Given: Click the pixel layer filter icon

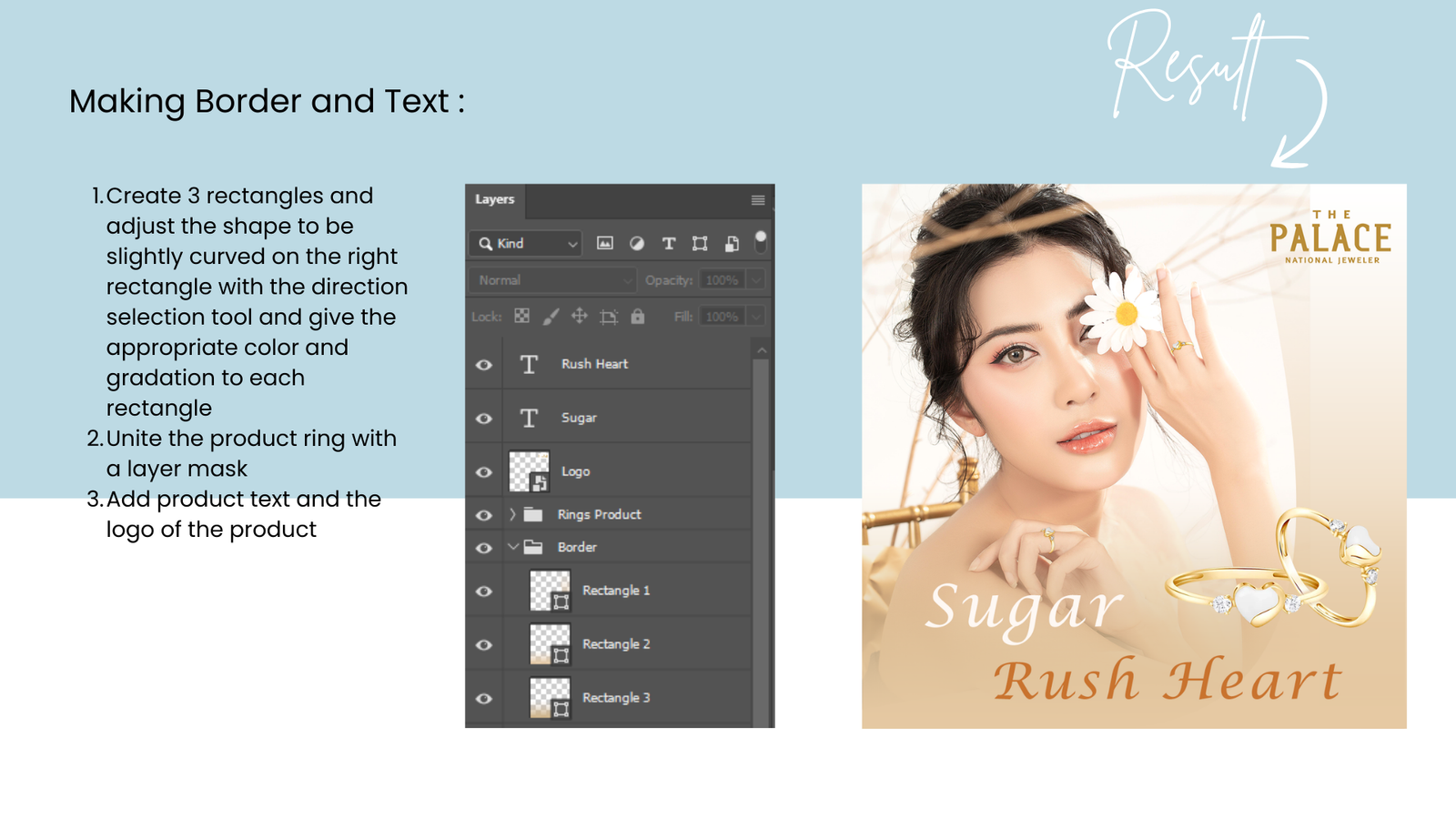Looking at the screenshot, I should 604,243.
